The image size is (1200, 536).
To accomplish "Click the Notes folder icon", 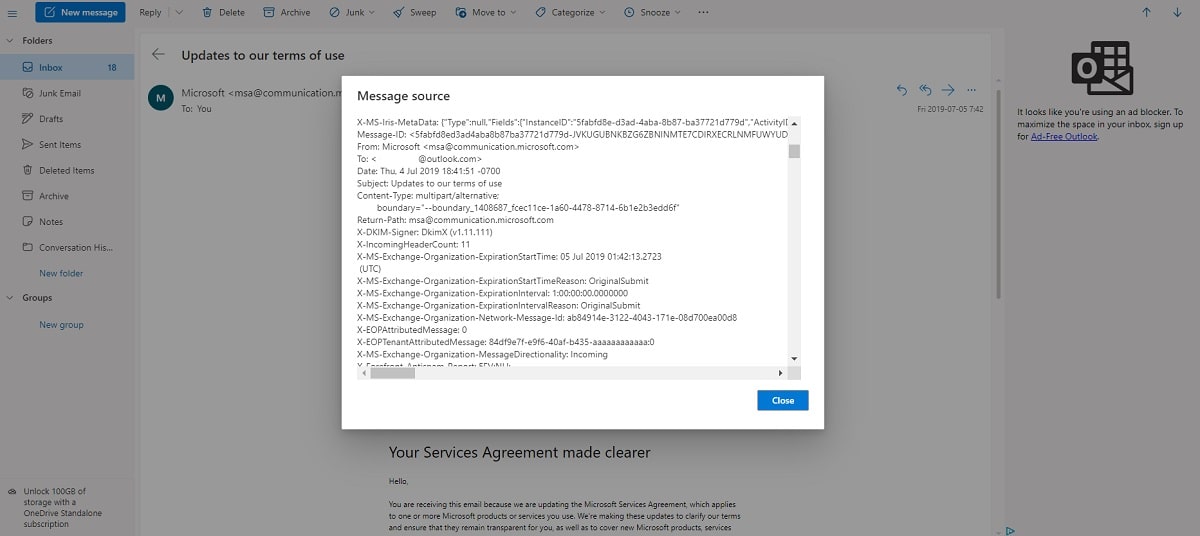I will (x=29, y=222).
